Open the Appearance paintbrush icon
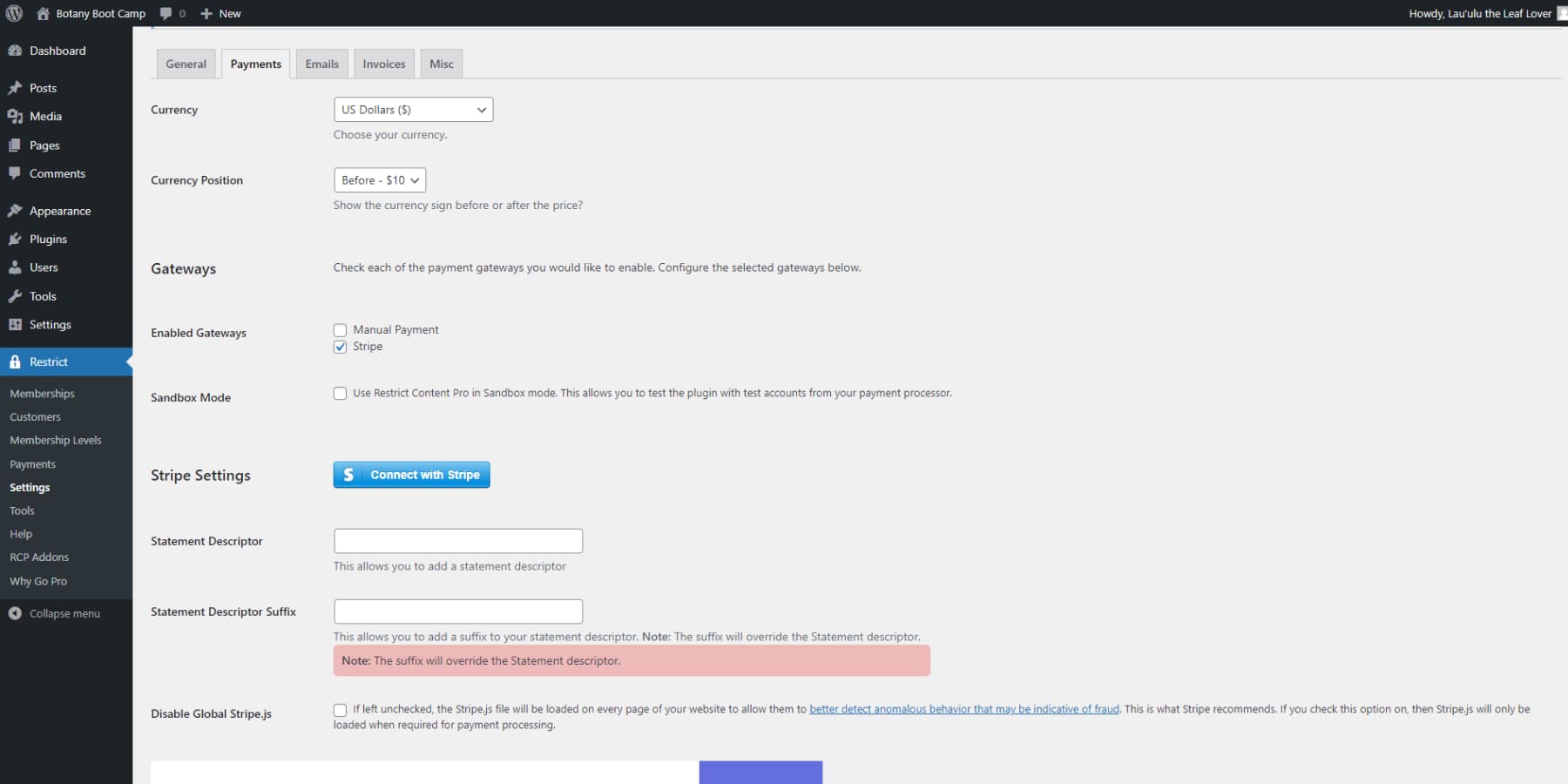 click(x=15, y=210)
